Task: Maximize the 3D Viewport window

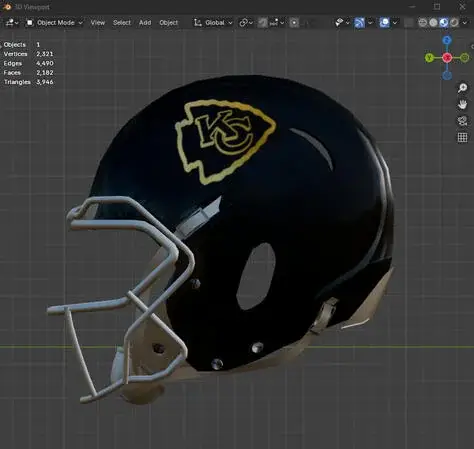Action: (437, 6)
